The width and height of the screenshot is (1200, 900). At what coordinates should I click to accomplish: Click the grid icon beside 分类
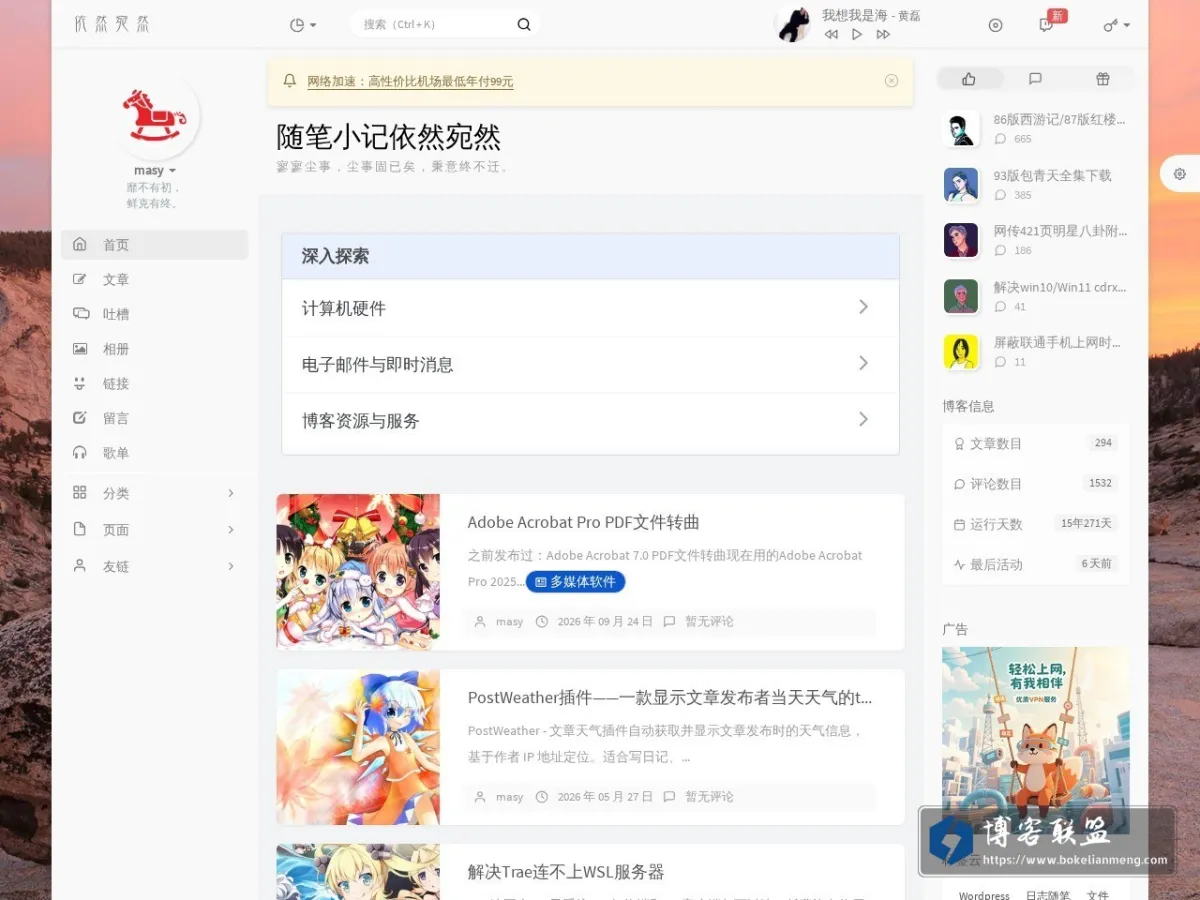coord(80,493)
